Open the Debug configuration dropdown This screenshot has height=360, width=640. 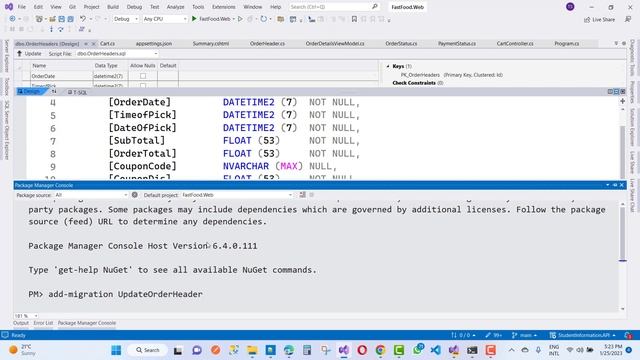(x=126, y=19)
